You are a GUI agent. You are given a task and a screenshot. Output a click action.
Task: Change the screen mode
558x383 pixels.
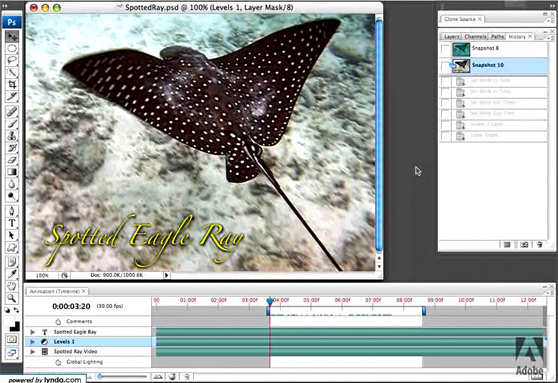tap(12, 353)
